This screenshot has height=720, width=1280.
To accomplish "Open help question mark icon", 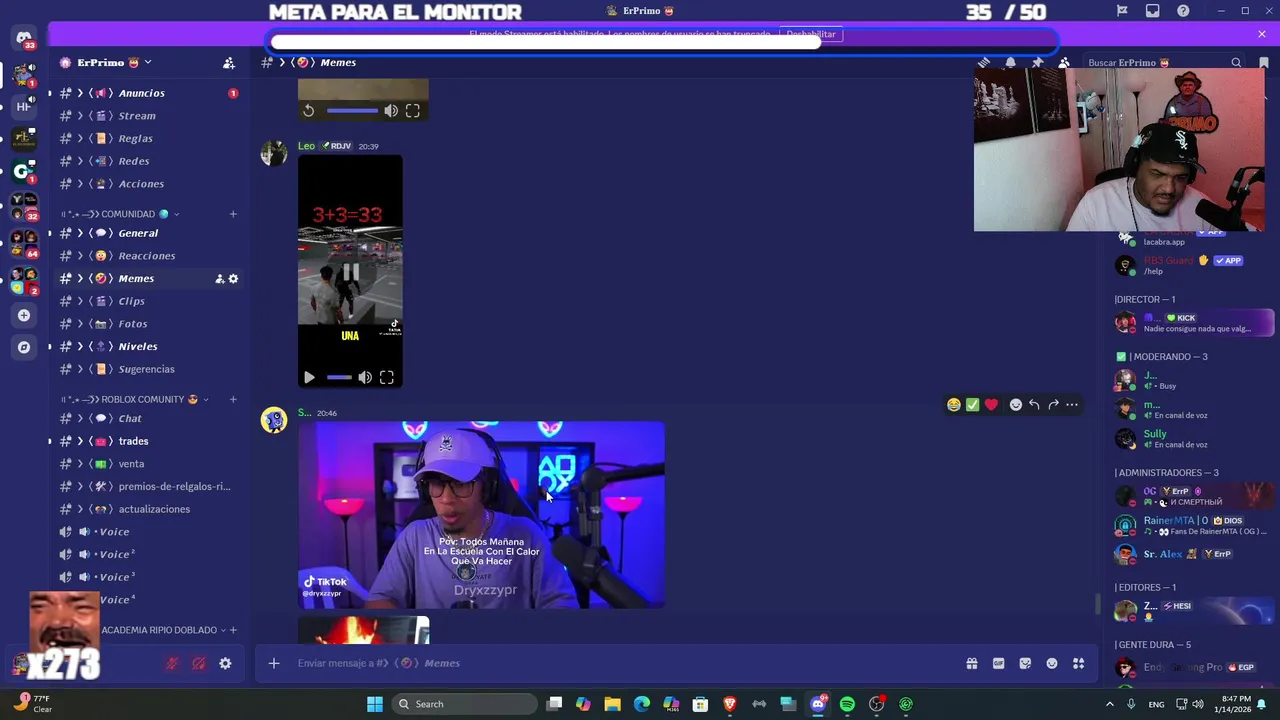I will pyautogui.click(x=1183, y=11).
